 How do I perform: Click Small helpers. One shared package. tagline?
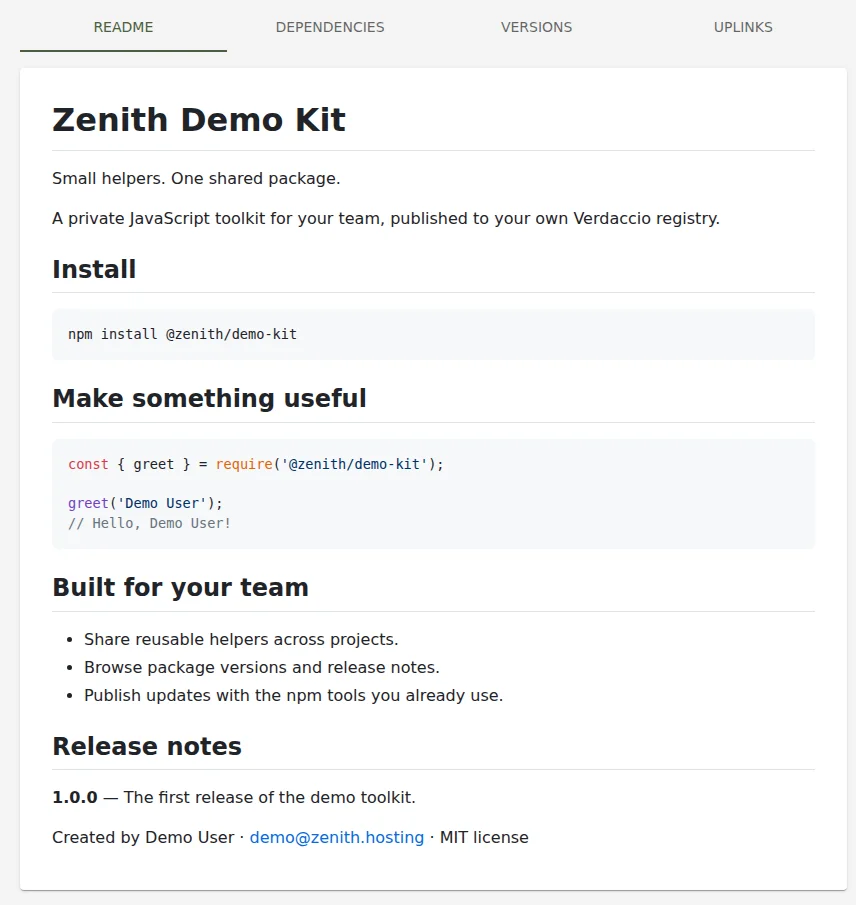196,178
